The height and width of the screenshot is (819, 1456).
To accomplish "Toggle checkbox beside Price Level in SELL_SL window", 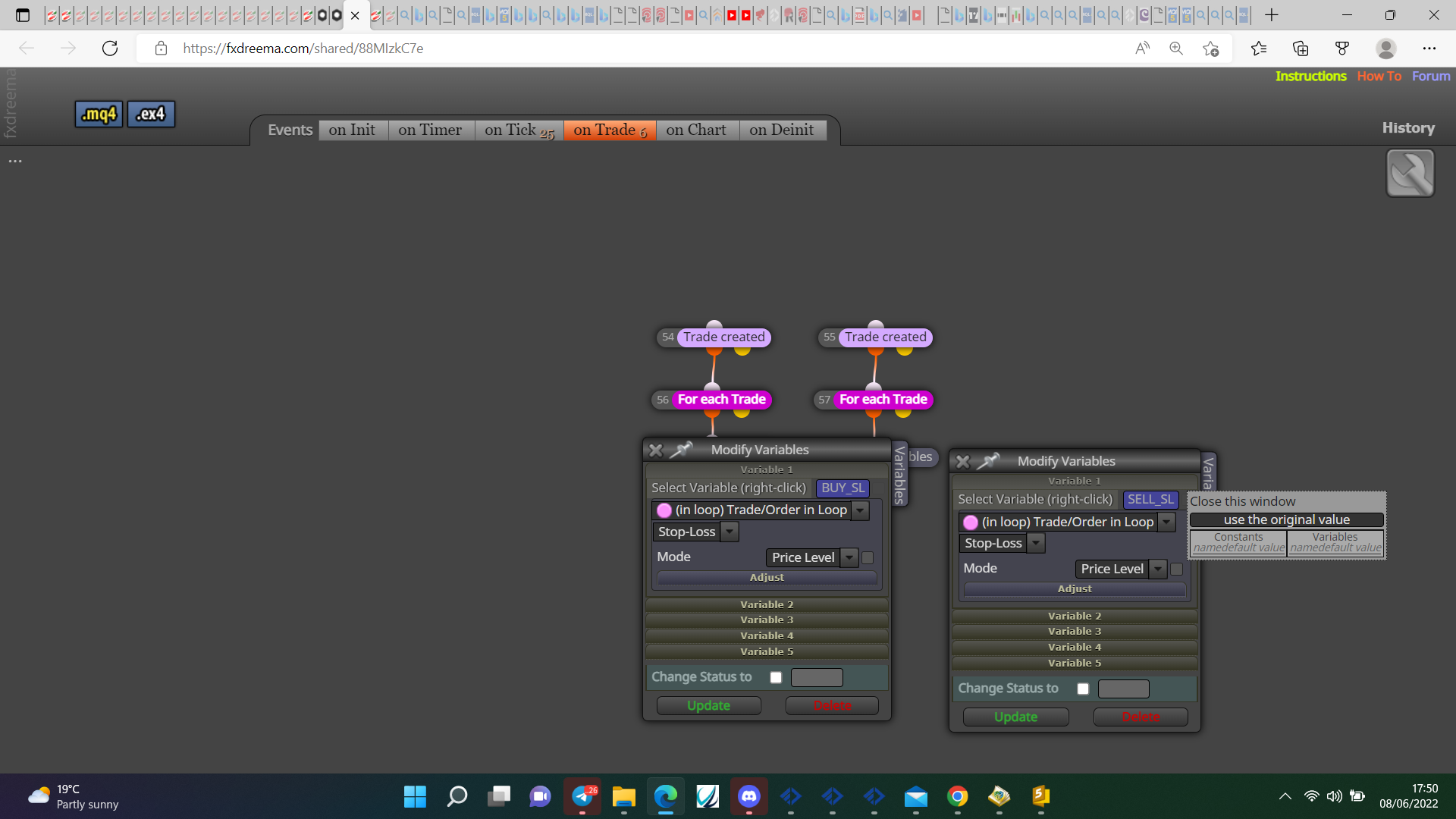I will click(1177, 569).
